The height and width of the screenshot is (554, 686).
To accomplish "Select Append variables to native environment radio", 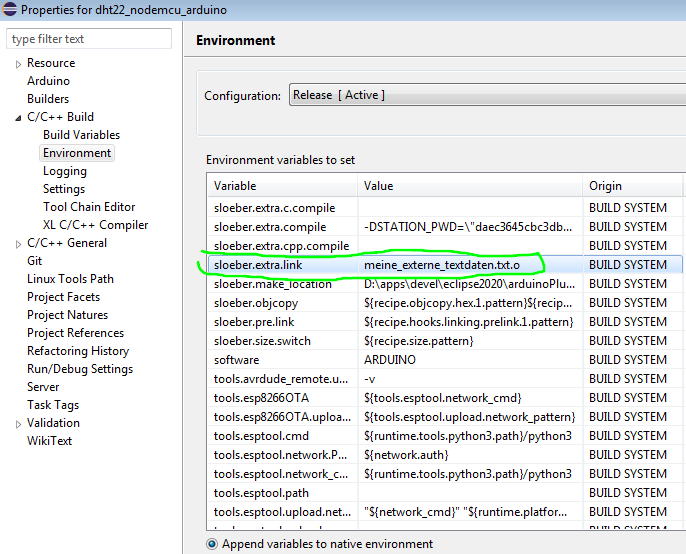I will [x=212, y=544].
